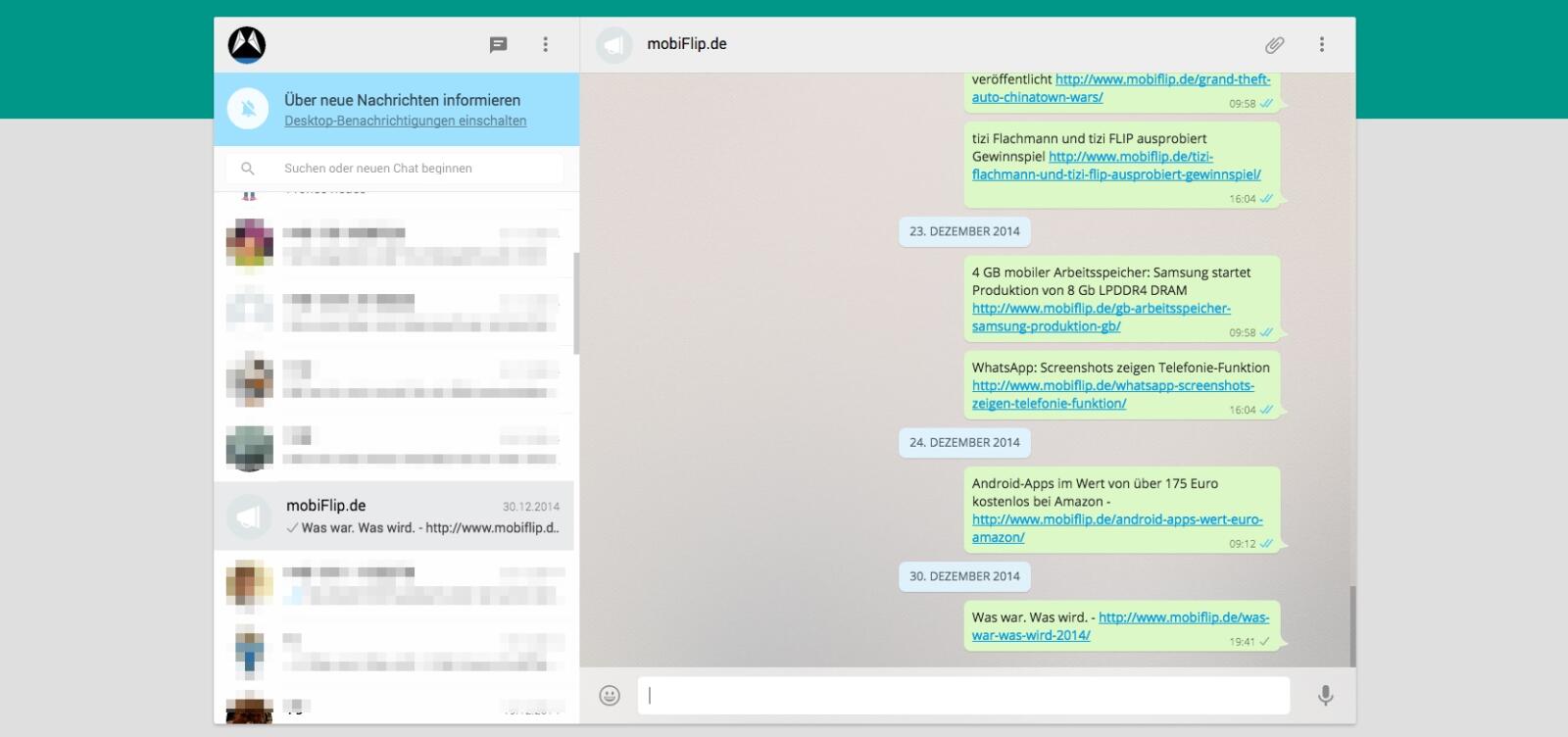The height and width of the screenshot is (737, 1568).
Task: Enable desktop notifications via Desktop-Benachrichtigungen einschalten
Action: 406,121
